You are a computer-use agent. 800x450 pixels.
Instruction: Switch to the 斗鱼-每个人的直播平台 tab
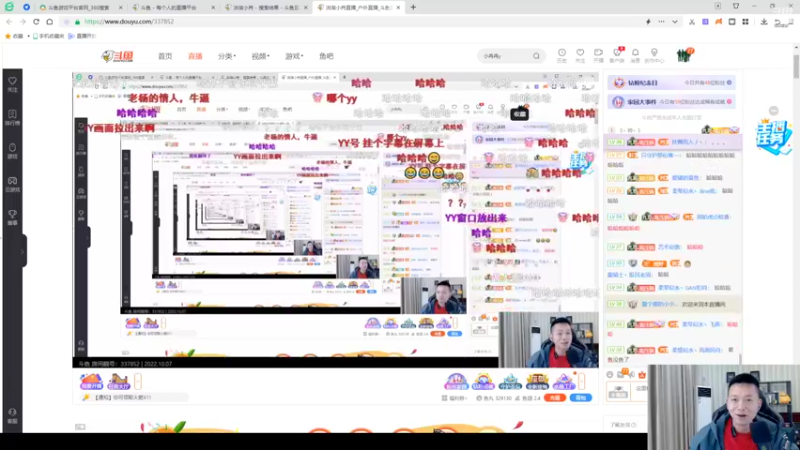(172, 8)
